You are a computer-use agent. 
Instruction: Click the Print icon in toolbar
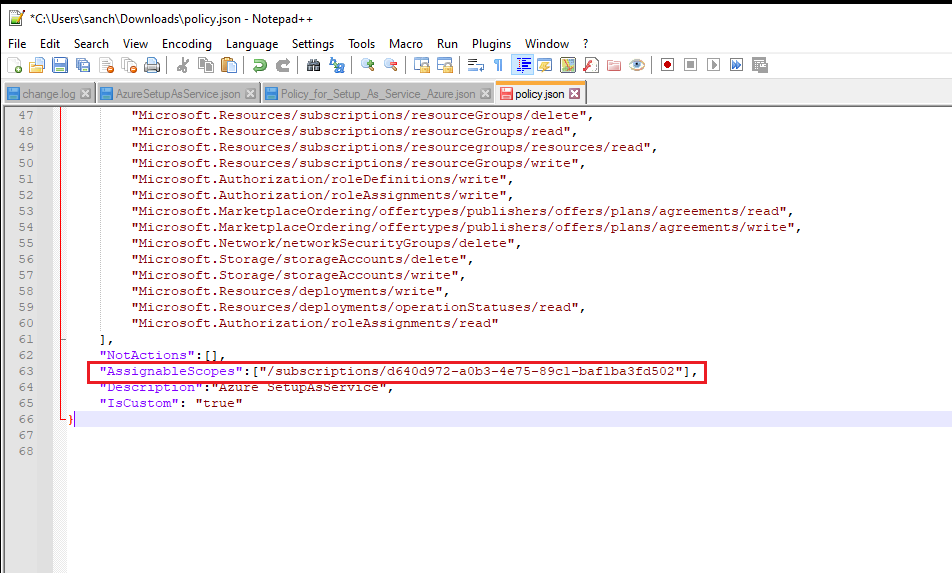point(152,65)
